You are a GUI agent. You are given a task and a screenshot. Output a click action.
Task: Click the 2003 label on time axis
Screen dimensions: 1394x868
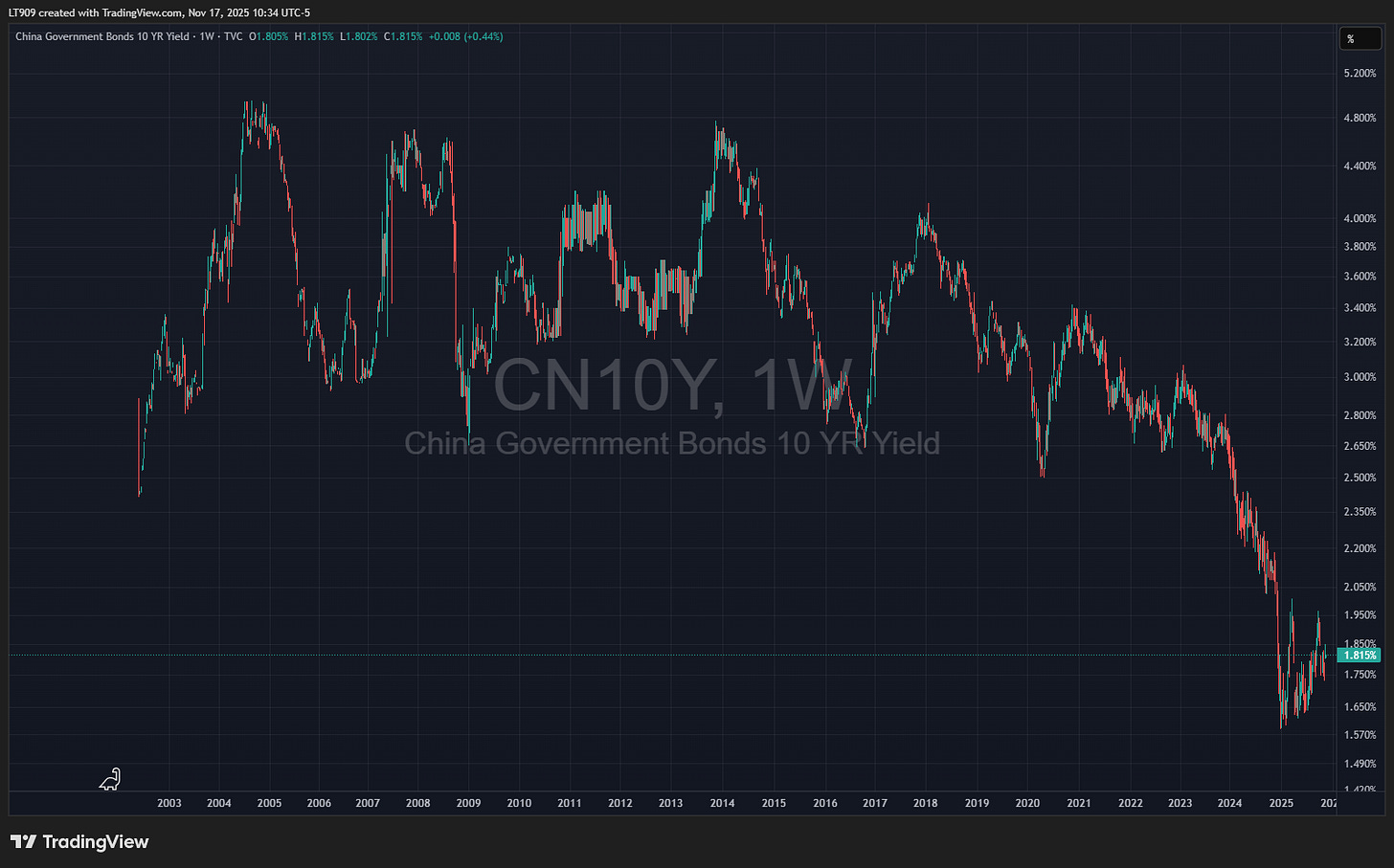[169, 803]
